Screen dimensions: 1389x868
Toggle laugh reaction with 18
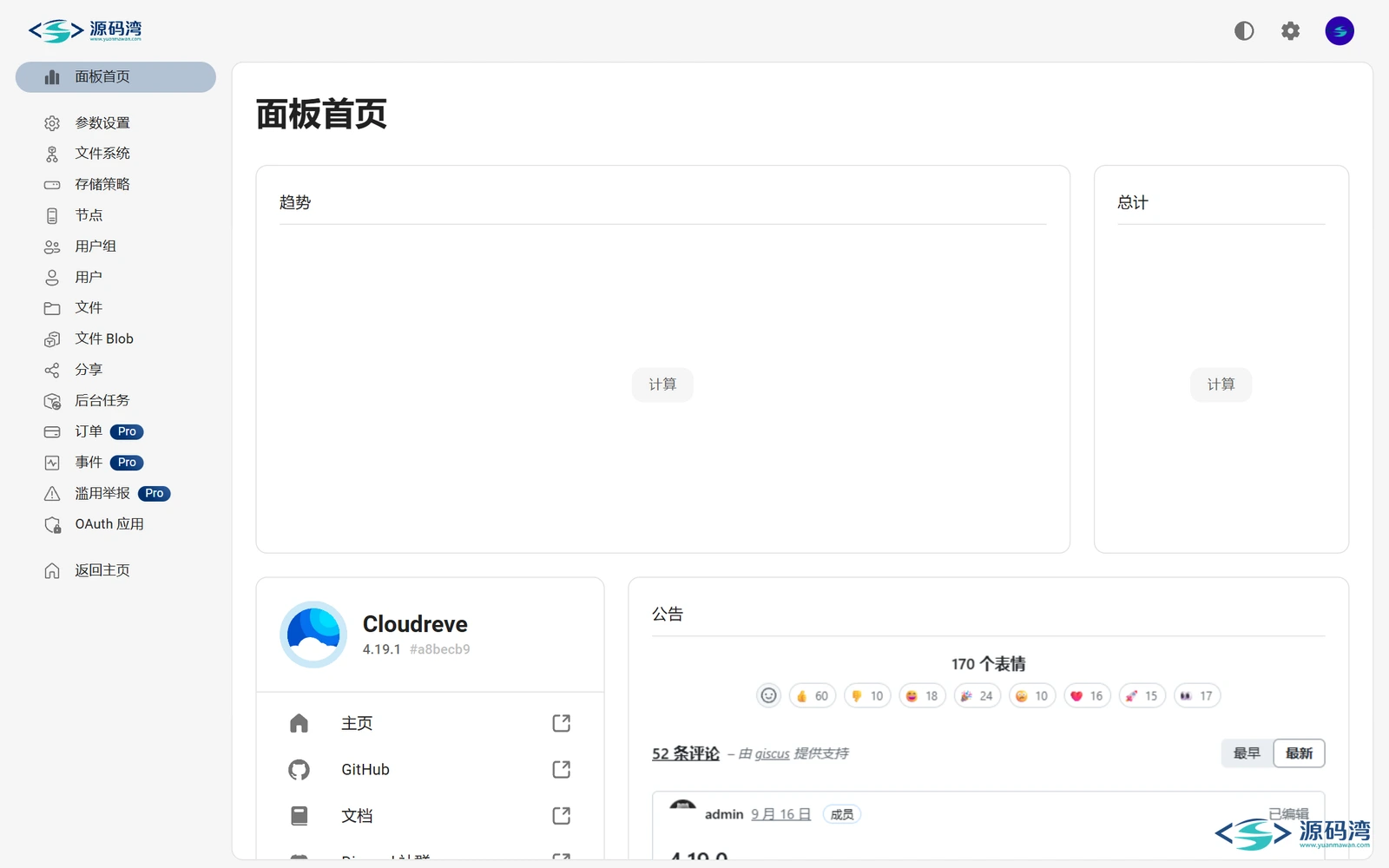(x=922, y=696)
